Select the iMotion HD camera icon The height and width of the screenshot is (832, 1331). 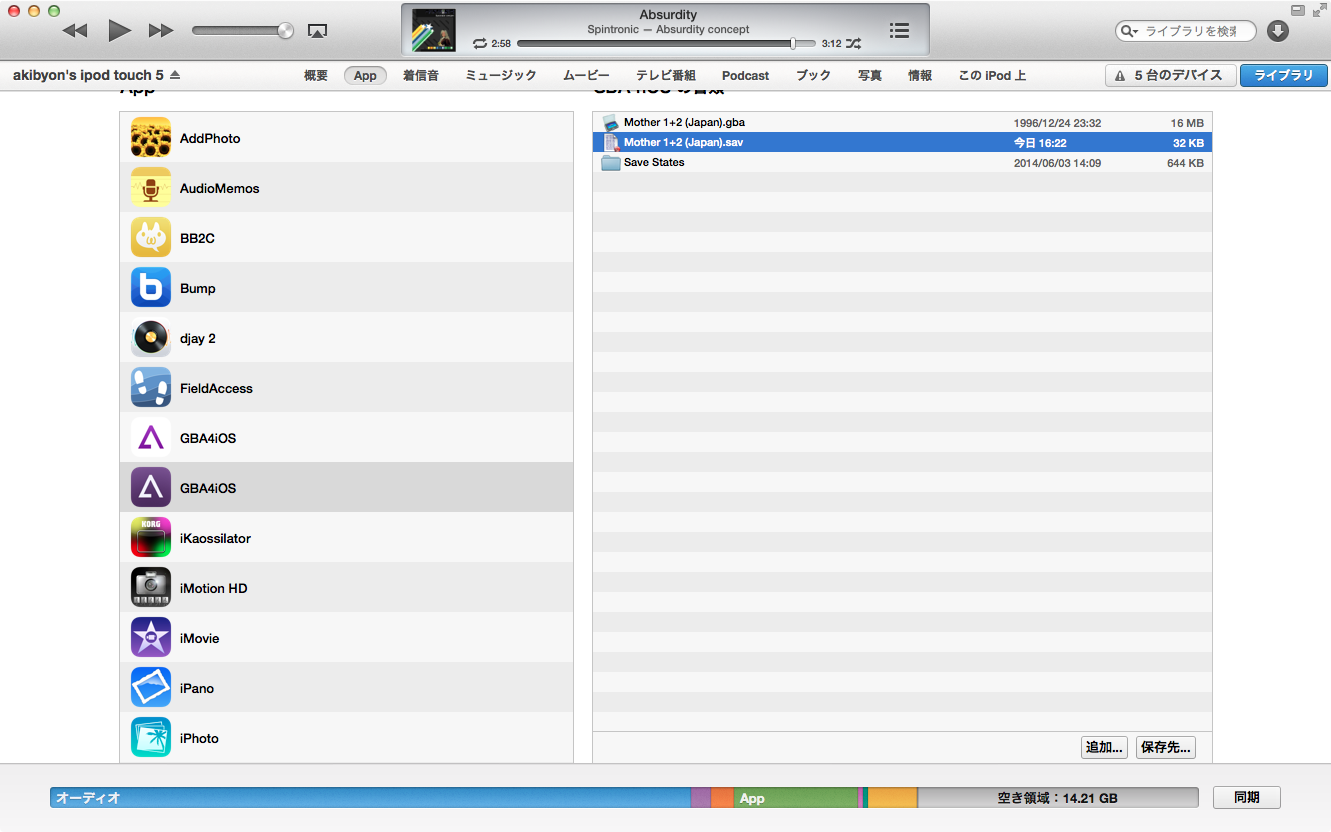point(151,588)
